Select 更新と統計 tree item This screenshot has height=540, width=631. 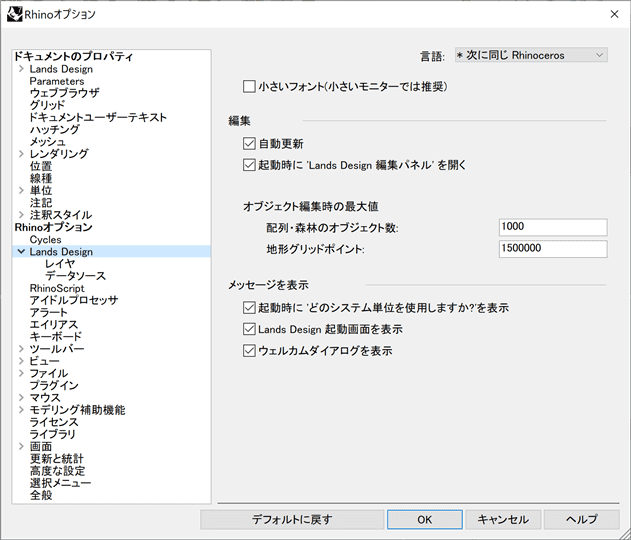click(57, 458)
